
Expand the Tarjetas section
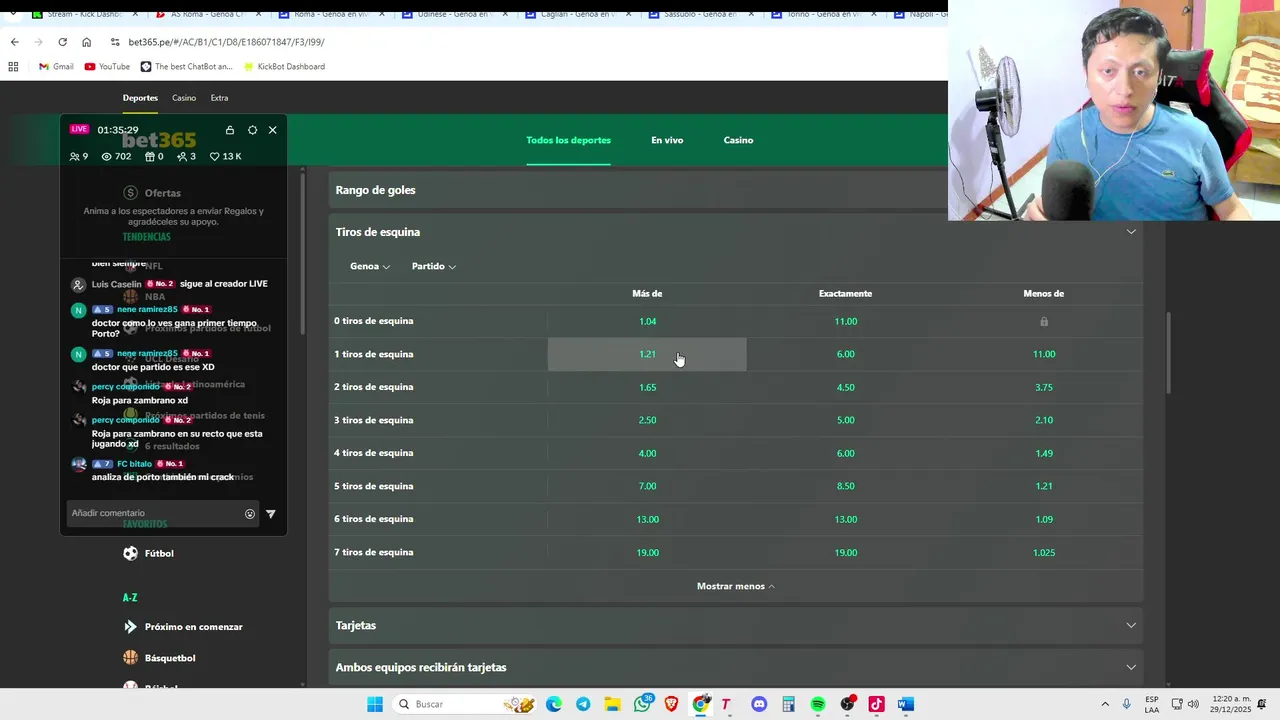[735, 625]
